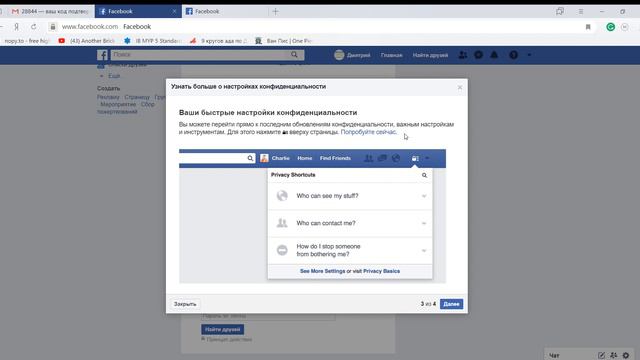Switch to the second Facebook tab
This screenshot has height=360, width=640.
pos(224,11)
